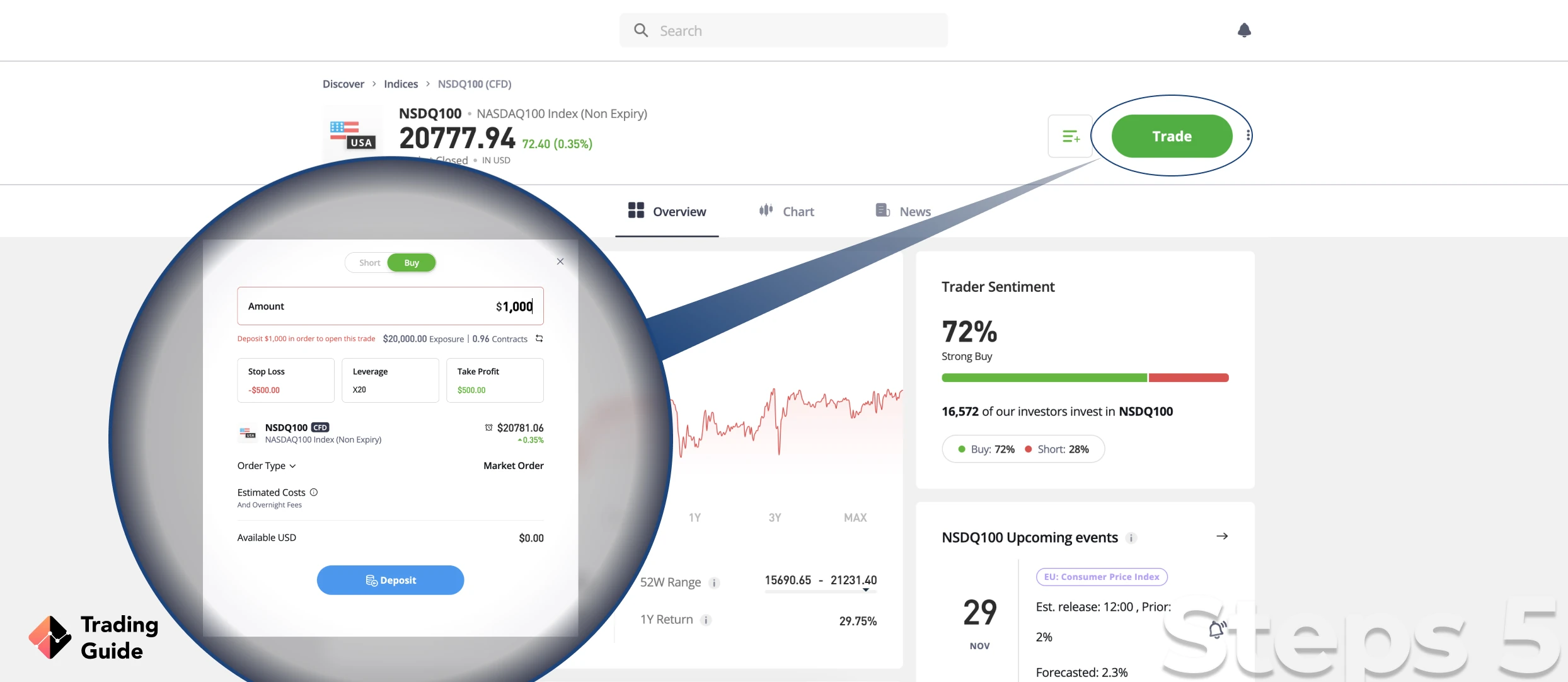
Task: Click the Trade button to open order panel
Action: [x=1171, y=135]
